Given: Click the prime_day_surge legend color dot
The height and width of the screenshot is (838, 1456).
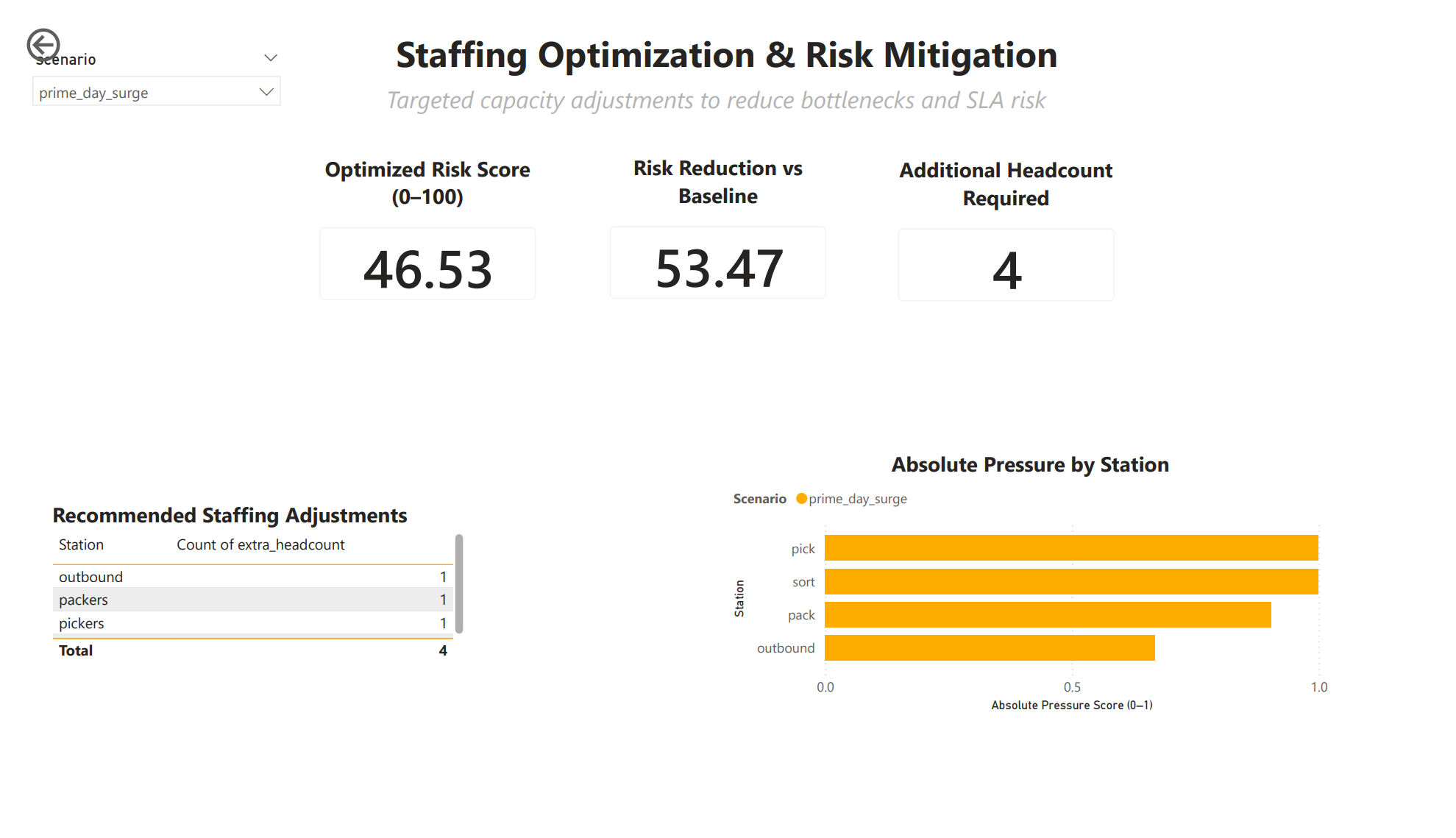Looking at the screenshot, I should point(801,499).
